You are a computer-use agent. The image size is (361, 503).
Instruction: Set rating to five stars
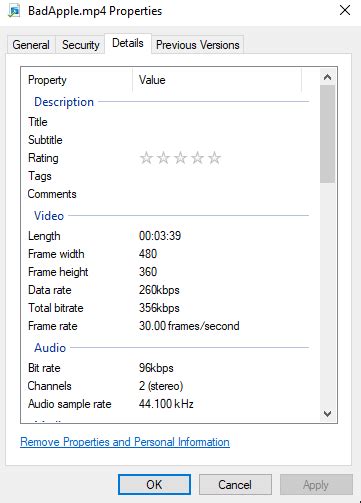pos(214,158)
